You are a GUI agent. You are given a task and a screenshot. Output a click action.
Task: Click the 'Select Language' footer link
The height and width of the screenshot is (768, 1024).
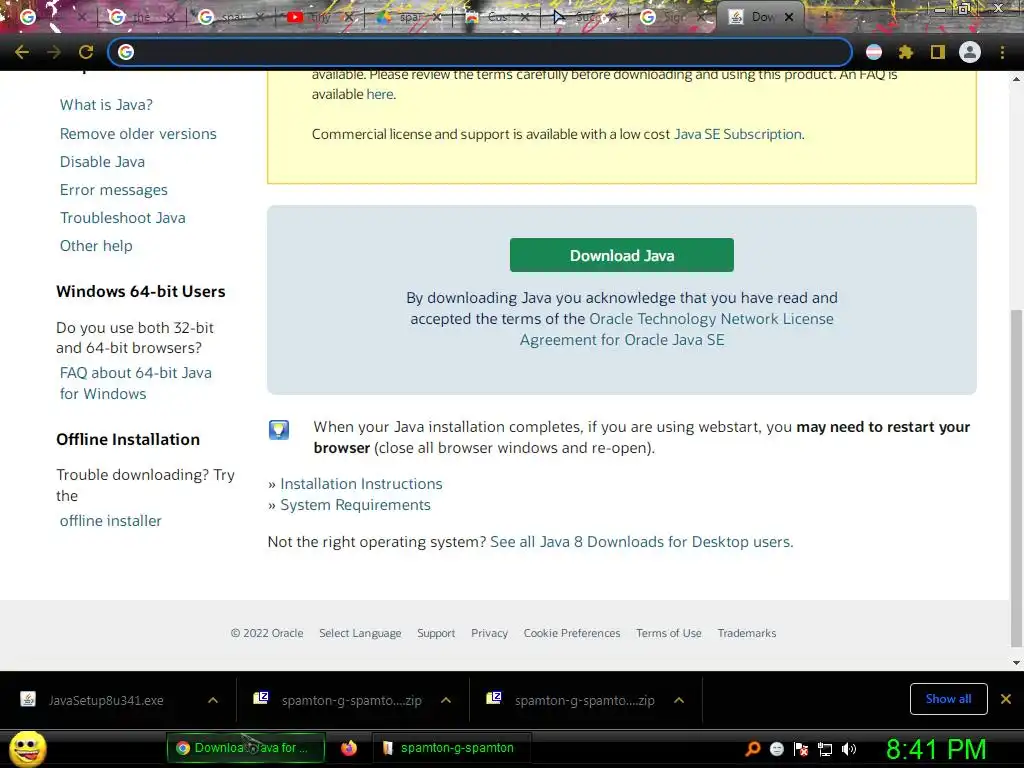pyautogui.click(x=360, y=633)
